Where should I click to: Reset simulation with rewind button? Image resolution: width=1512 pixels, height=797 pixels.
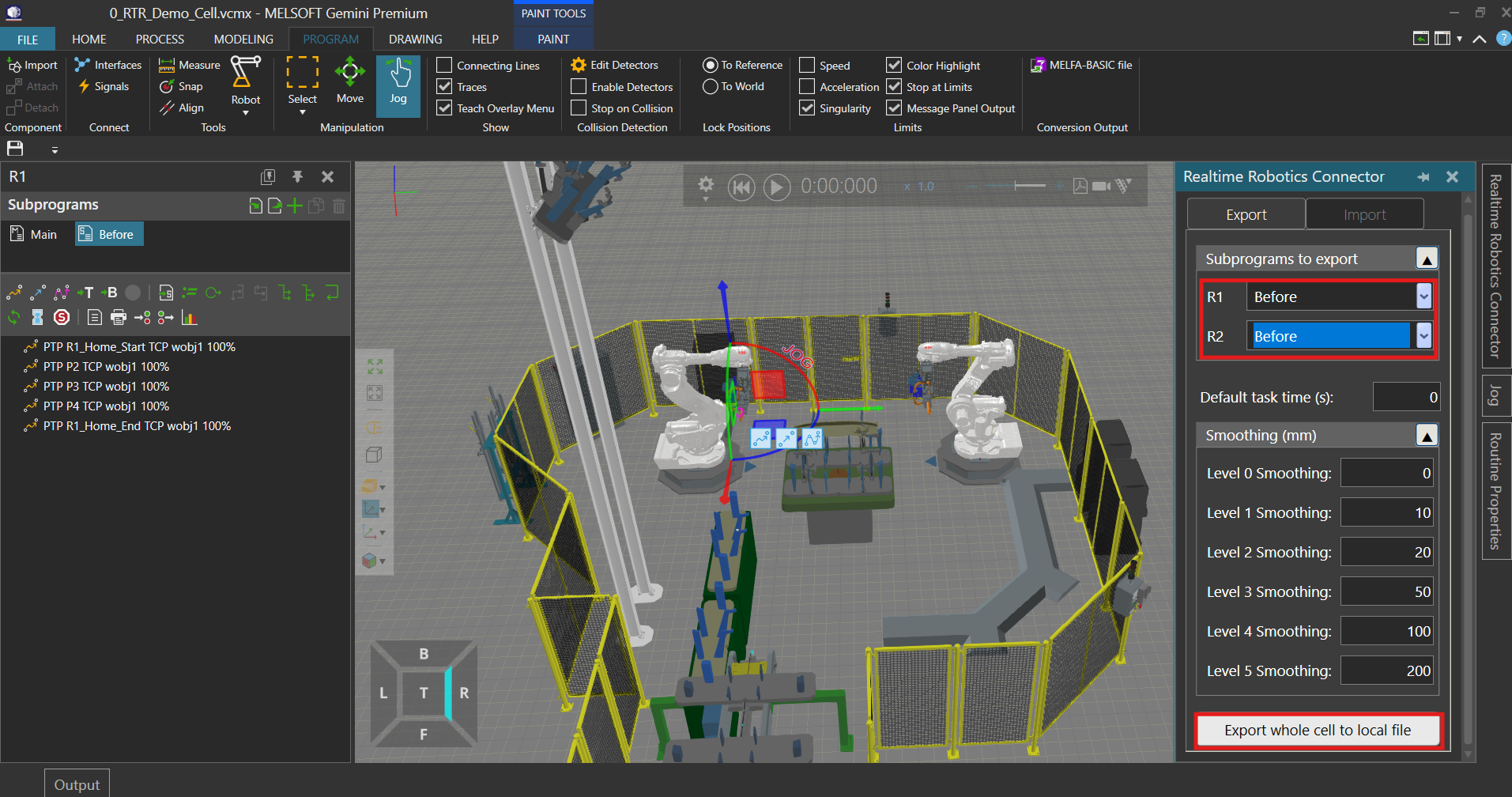coord(741,187)
